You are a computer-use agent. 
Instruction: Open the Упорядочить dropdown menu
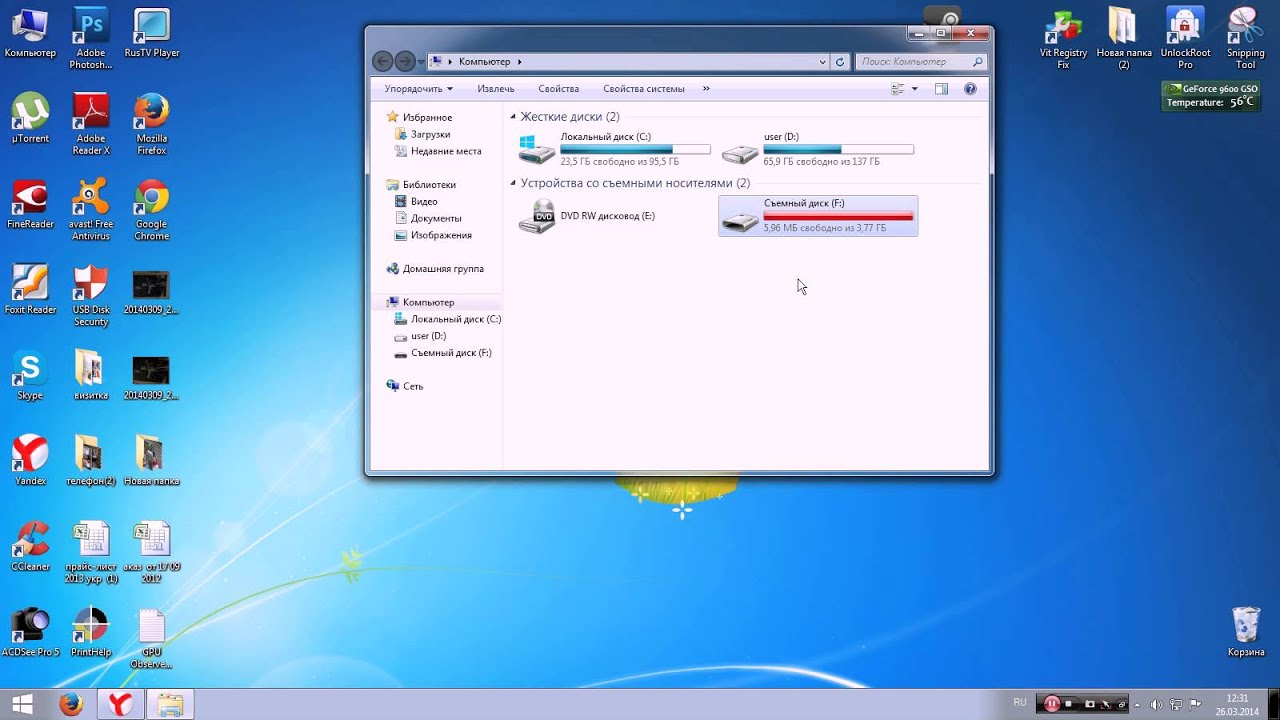418,89
